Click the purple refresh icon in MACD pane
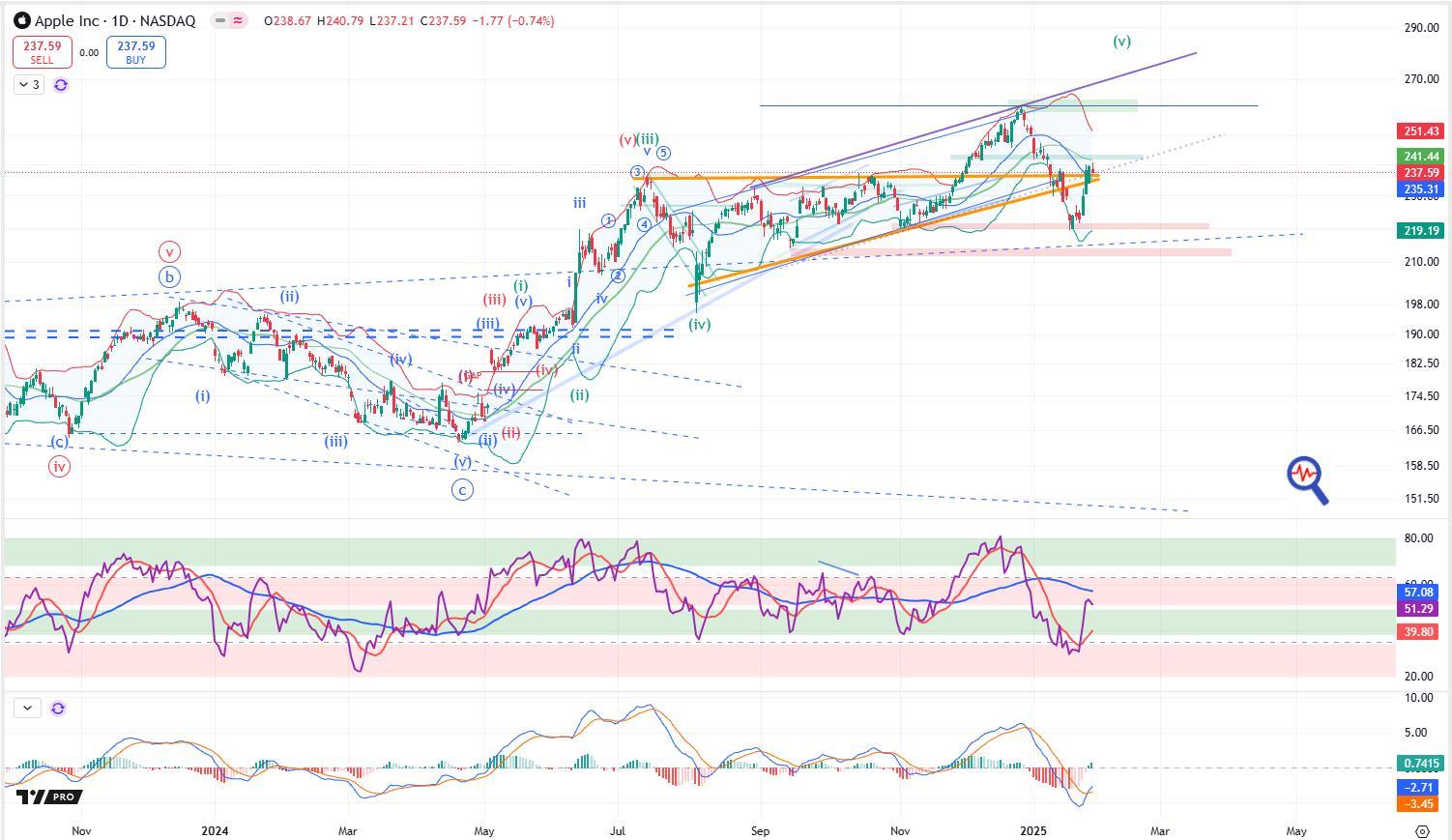Image resolution: width=1452 pixels, height=840 pixels. point(58,708)
